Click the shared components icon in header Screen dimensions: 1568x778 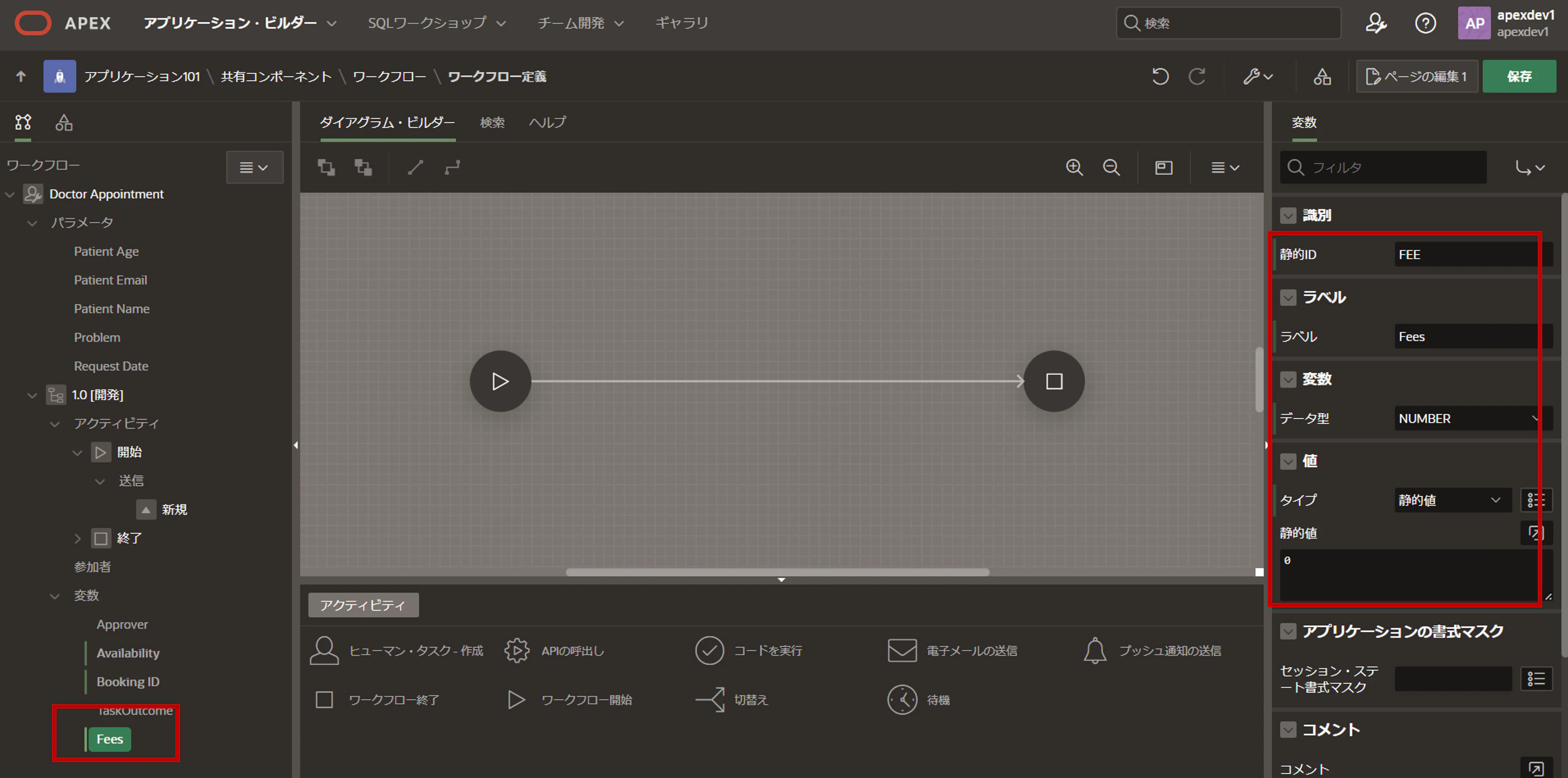1322,77
